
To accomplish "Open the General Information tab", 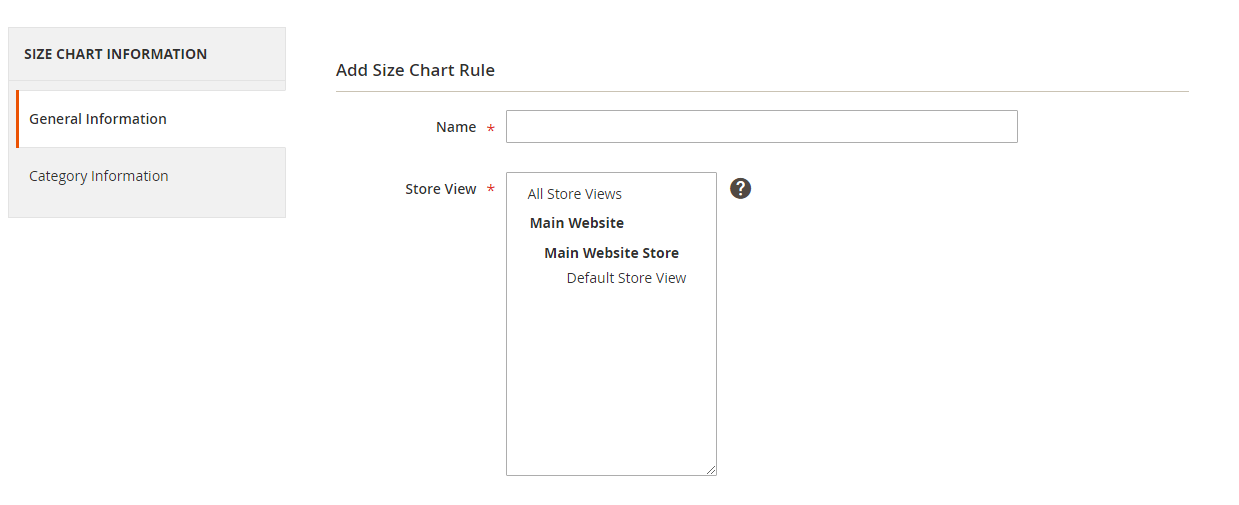I will click(x=98, y=119).
